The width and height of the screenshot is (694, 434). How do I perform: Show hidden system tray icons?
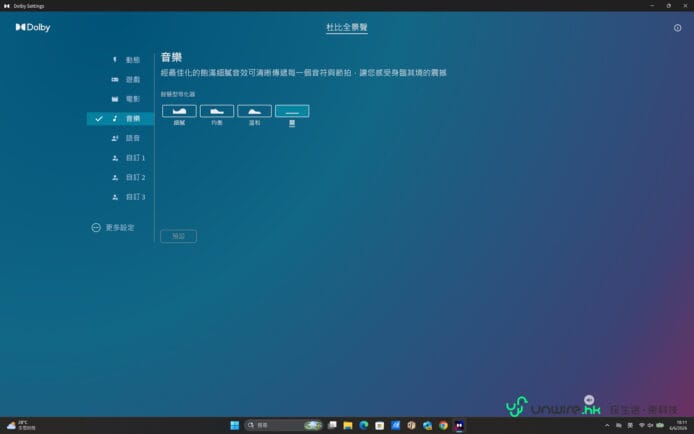coord(607,425)
